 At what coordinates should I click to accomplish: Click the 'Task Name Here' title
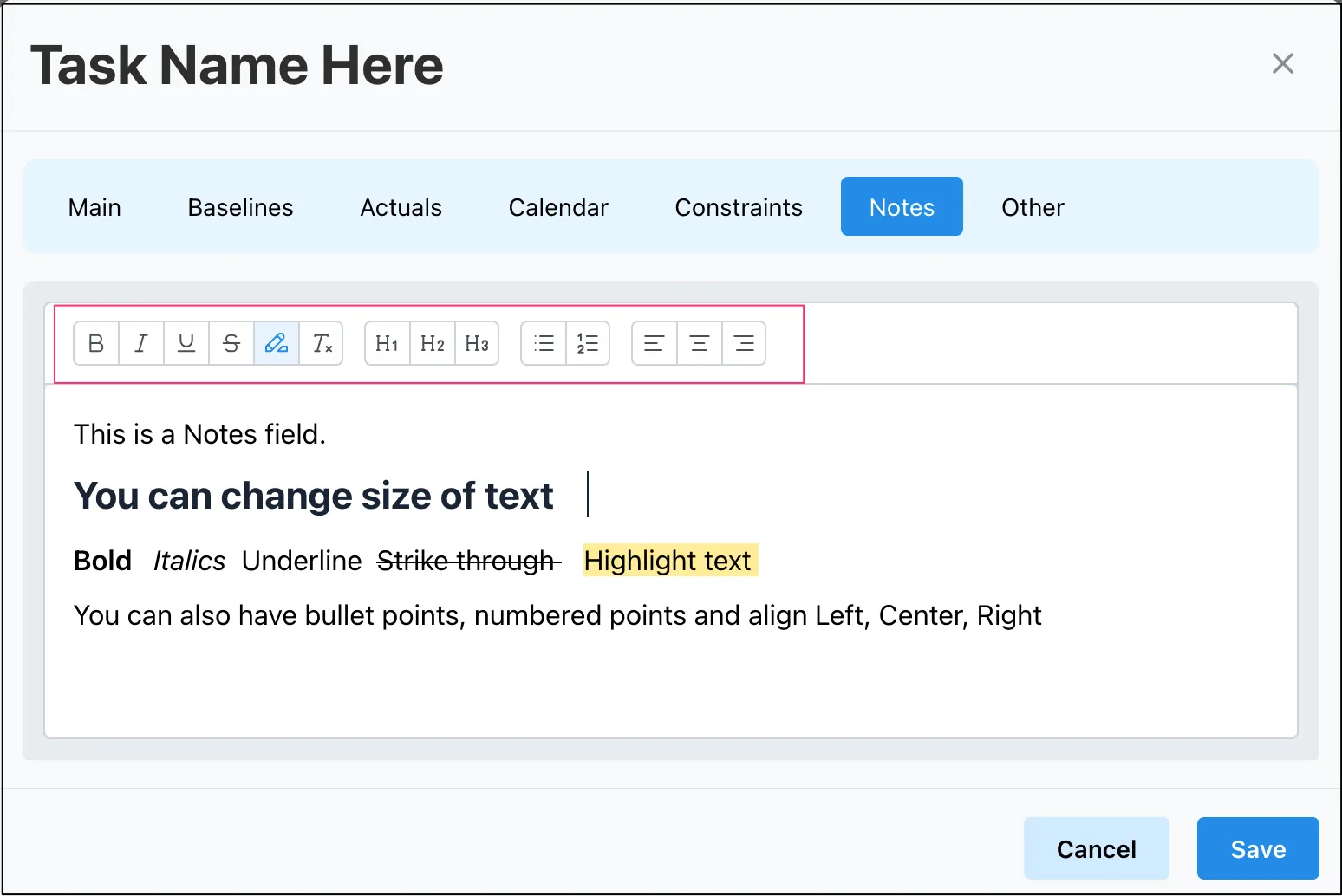(x=237, y=65)
